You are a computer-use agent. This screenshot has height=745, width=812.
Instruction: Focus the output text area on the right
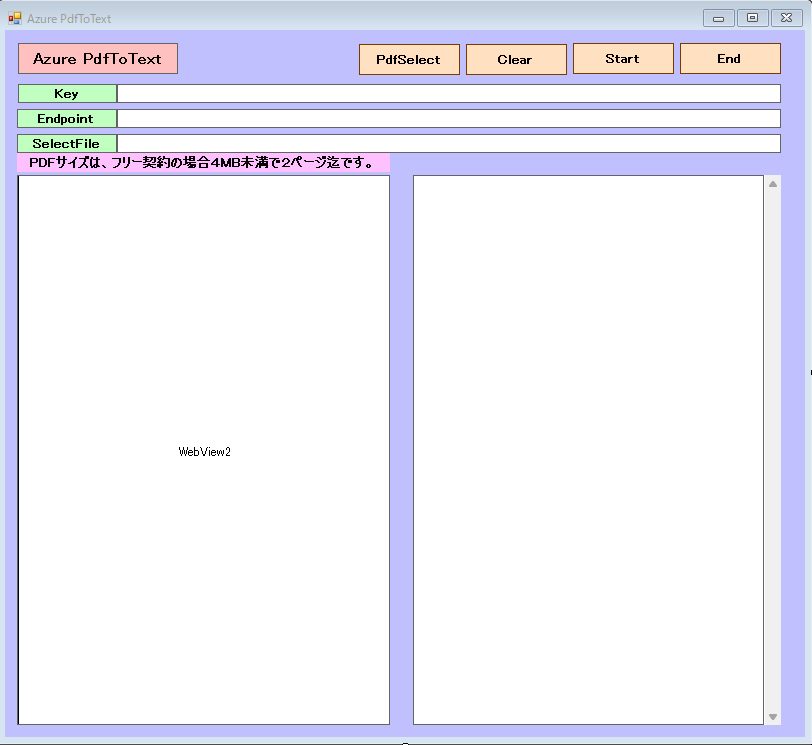point(588,450)
